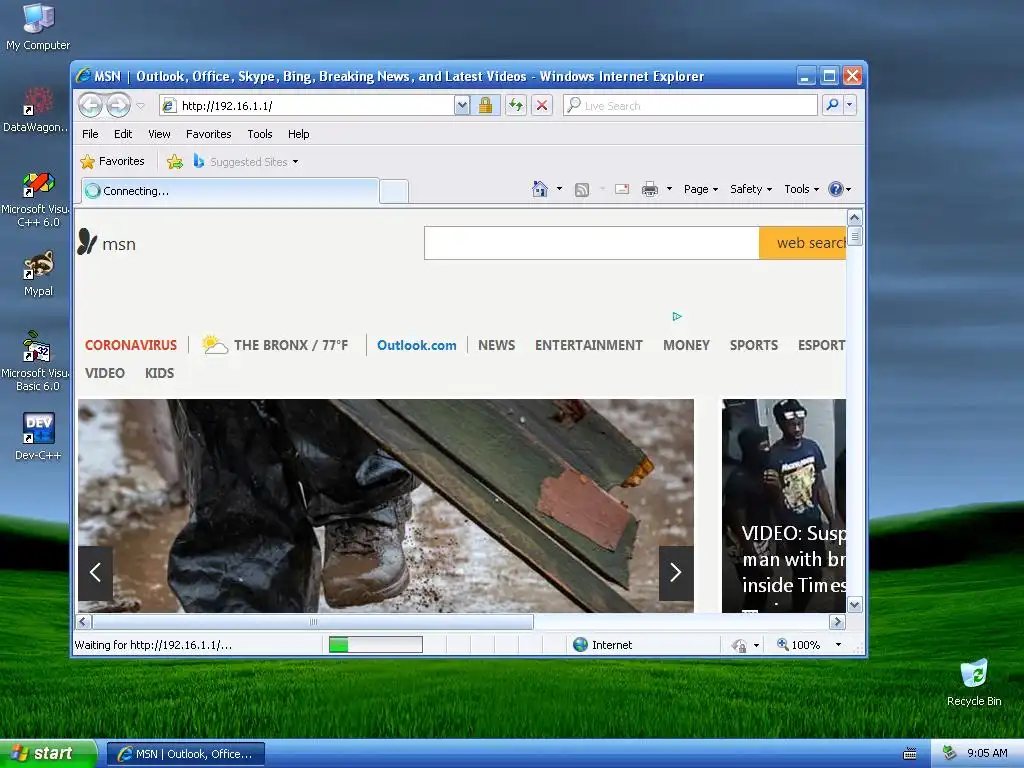Image resolution: width=1024 pixels, height=768 pixels.
Task: Go to previous carousel slide
Action: pyautogui.click(x=95, y=573)
